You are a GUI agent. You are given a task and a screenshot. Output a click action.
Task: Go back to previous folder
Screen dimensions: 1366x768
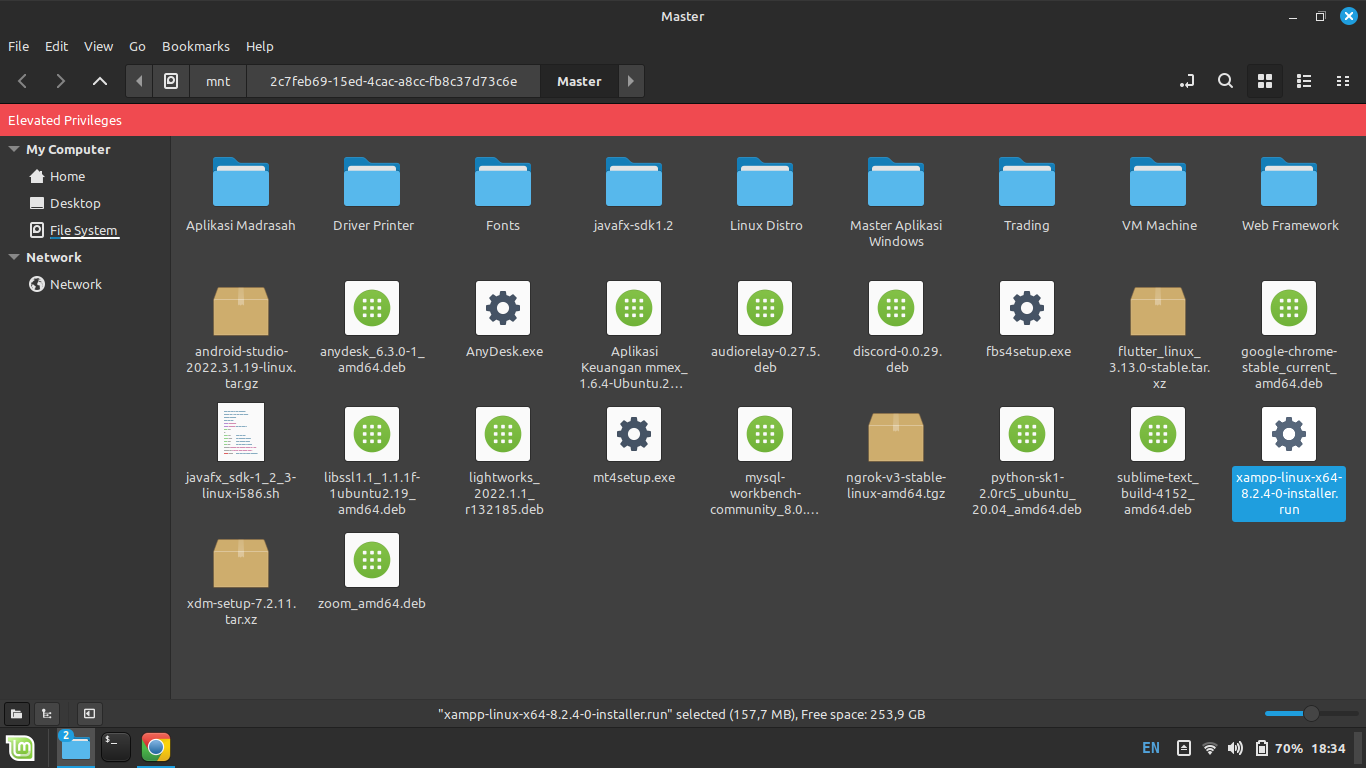[23, 81]
